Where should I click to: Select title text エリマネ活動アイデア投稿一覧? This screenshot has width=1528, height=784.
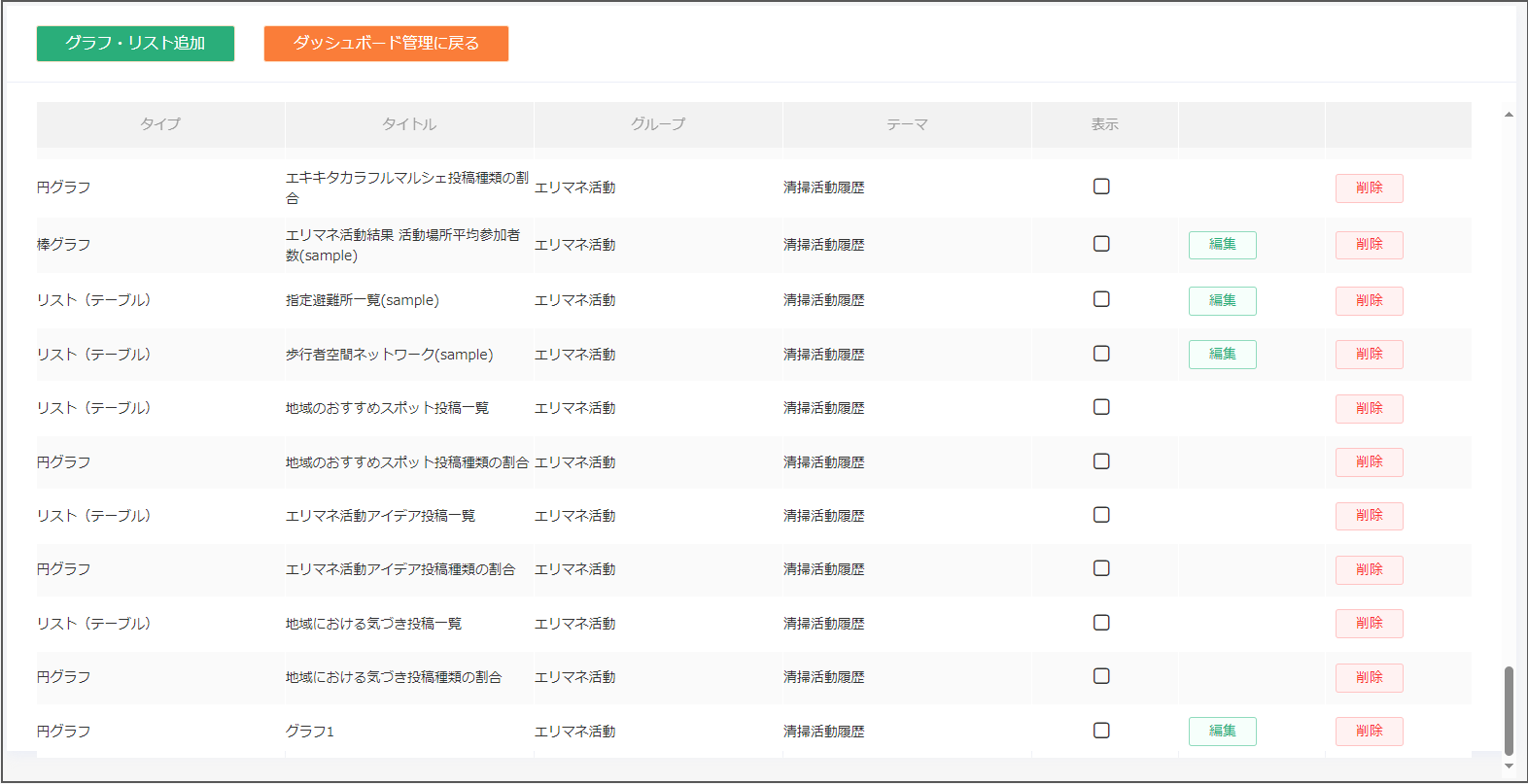(x=381, y=516)
